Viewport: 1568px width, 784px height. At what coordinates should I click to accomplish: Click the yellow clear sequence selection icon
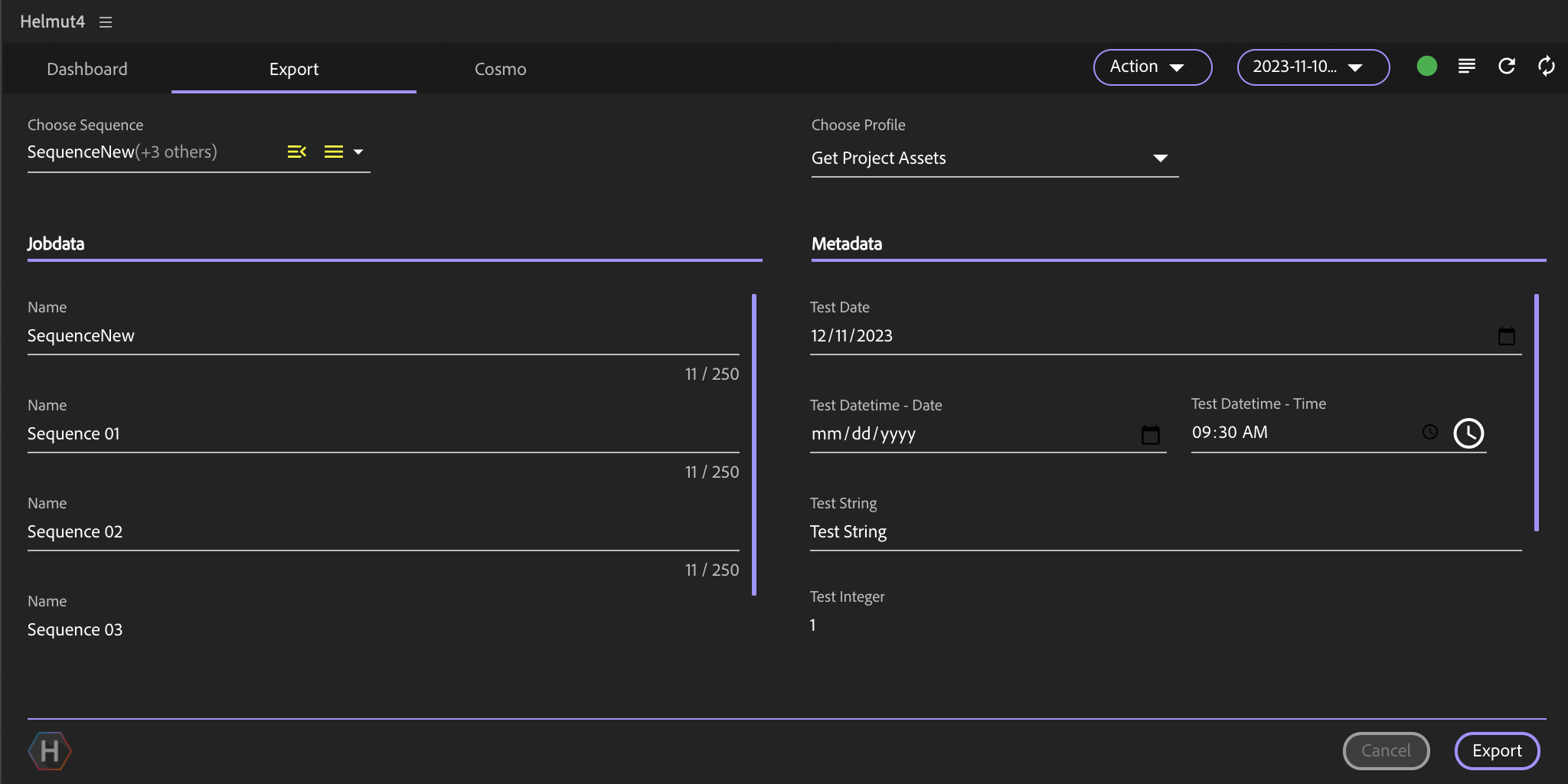click(297, 152)
